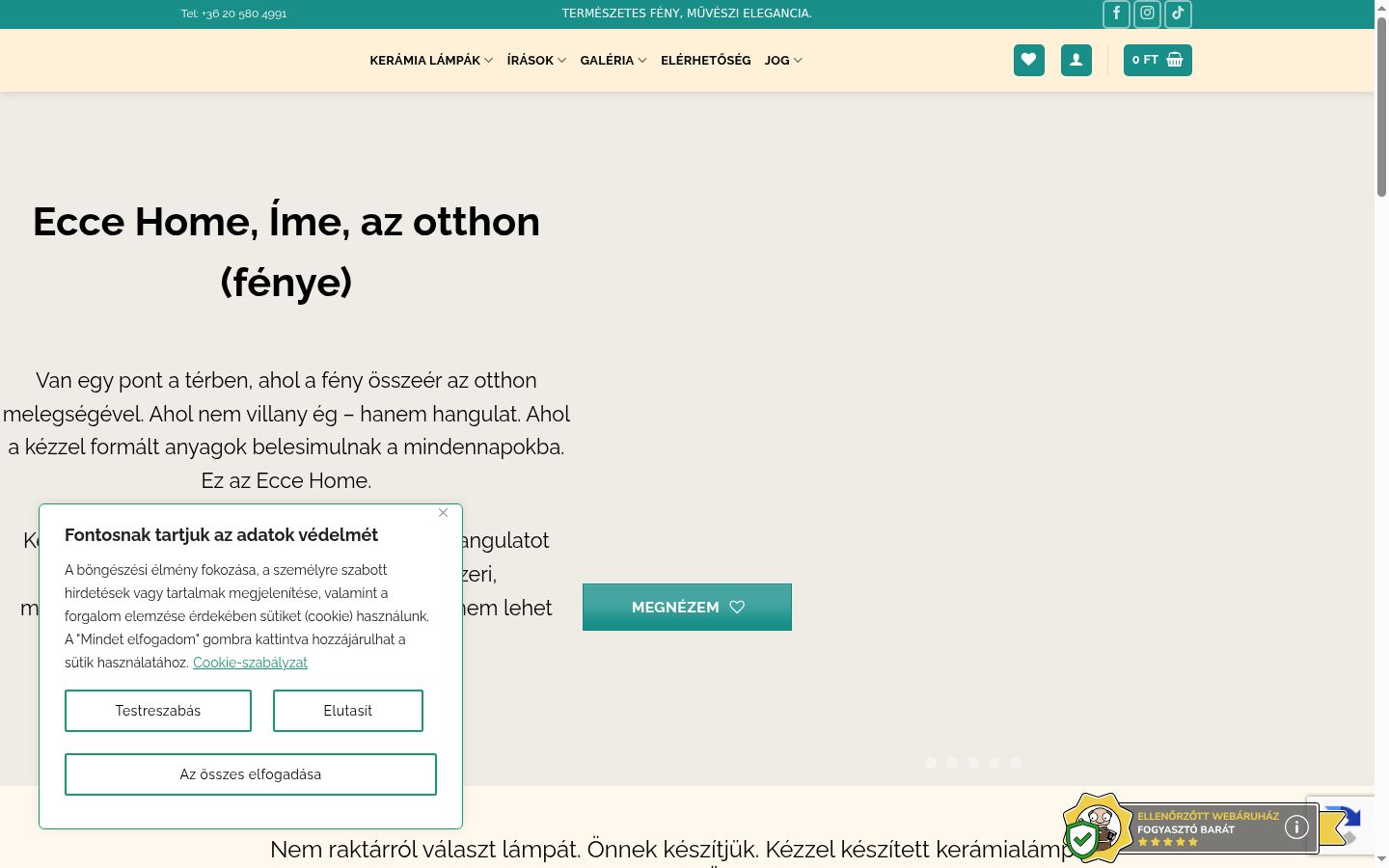Click the Testreszabás cookie button

click(158, 711)
